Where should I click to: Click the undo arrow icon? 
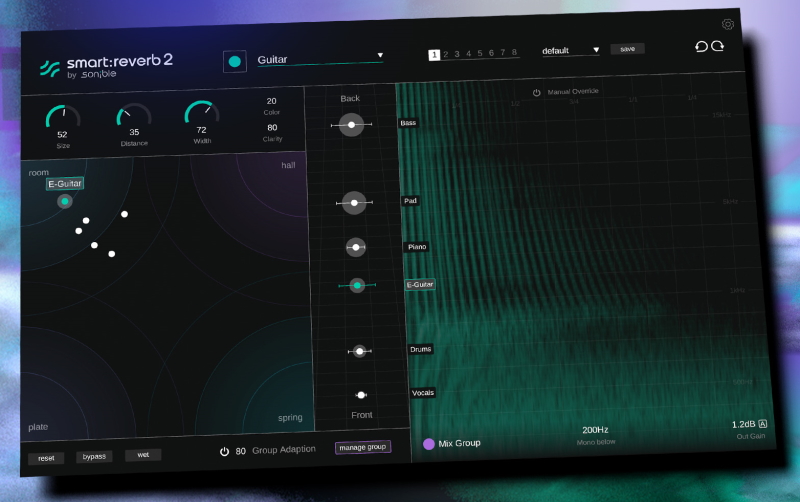702,47
